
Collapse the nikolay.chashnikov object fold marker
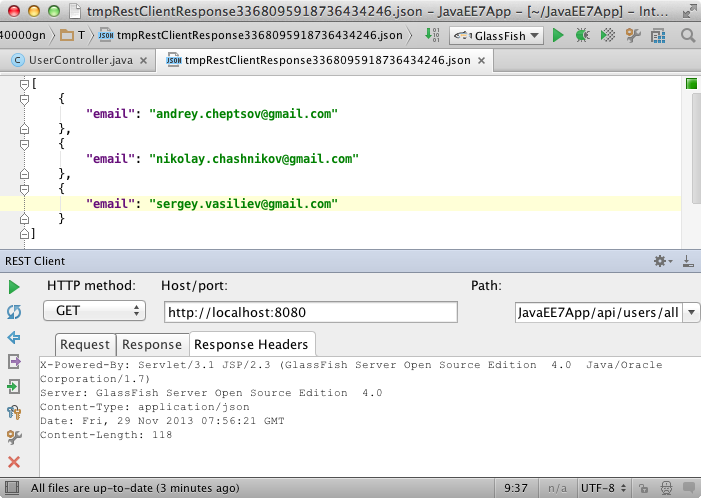(x=25, y=144)
